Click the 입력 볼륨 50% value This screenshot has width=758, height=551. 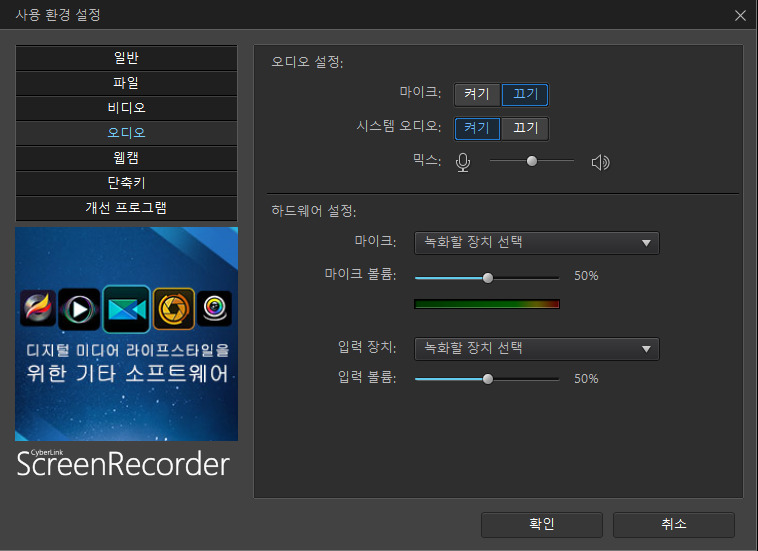[586, 378]
